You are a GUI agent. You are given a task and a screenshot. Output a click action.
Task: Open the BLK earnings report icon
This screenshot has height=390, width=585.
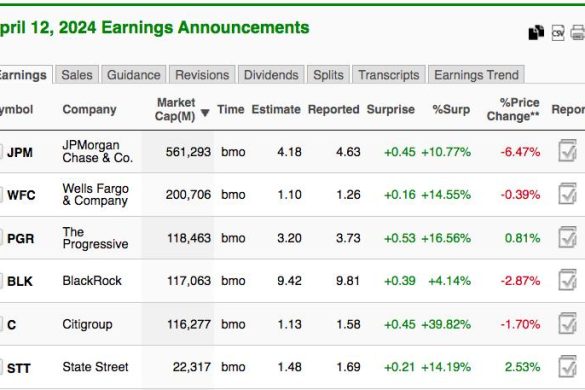point(567,280)
